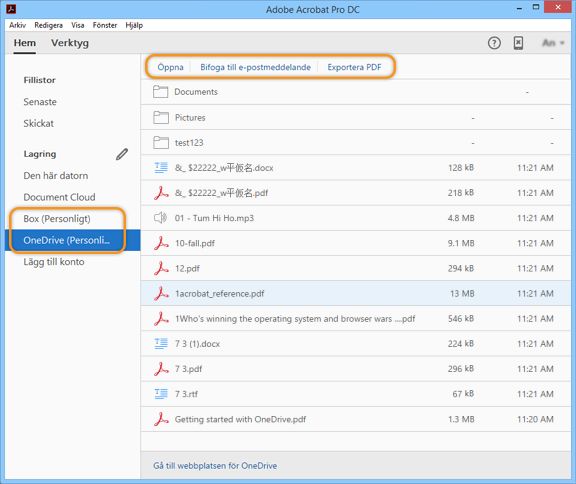Click the 67 kB size value
Image resolution: width=576 pixels, height=484 pixels.
tap(463, 394)
